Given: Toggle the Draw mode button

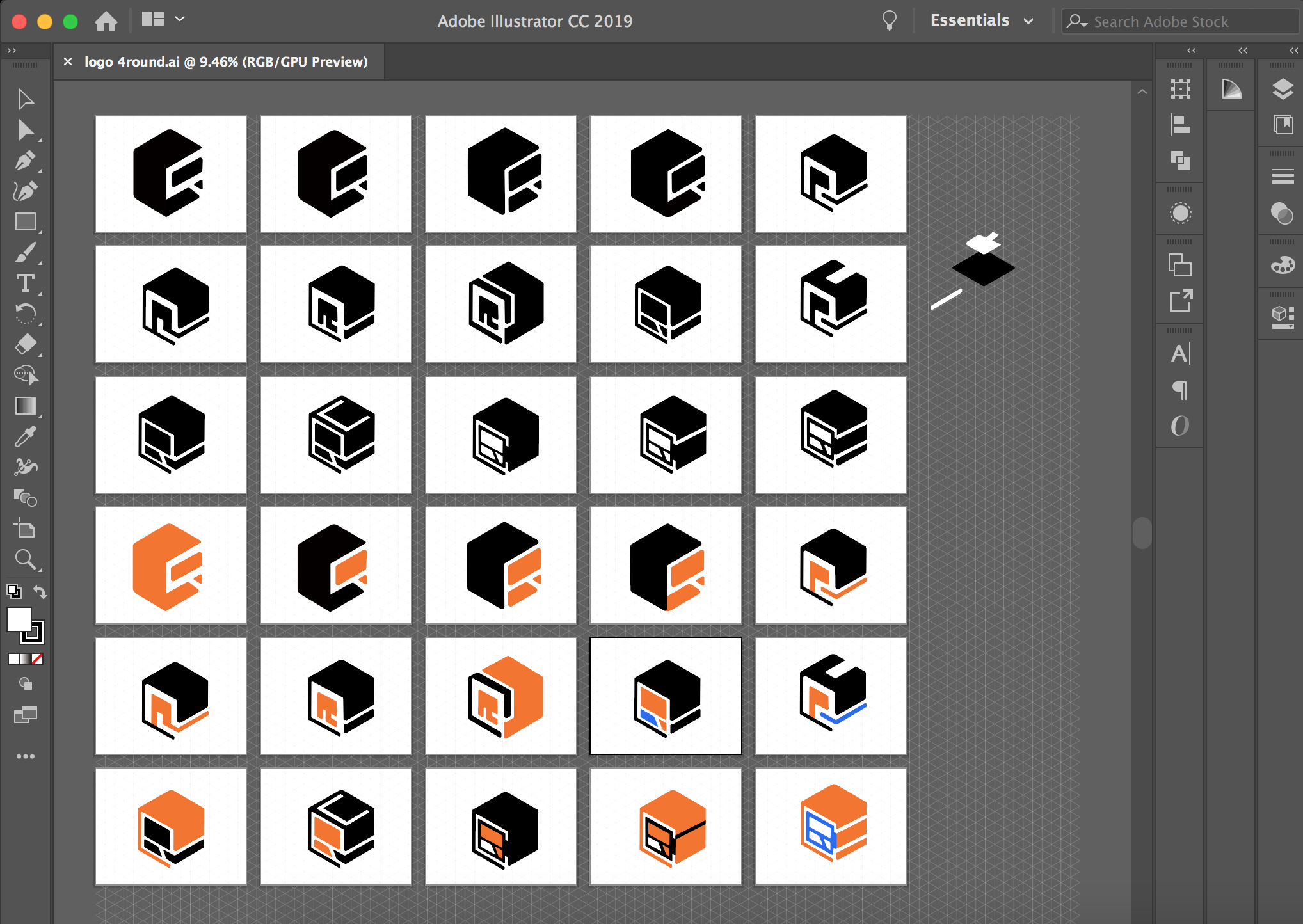Looking at the screenshot, I should pos(25,684).
